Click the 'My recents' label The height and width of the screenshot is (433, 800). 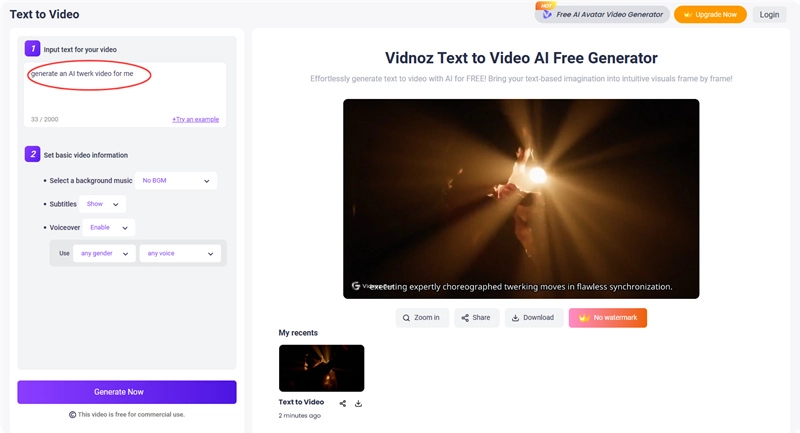298,333
